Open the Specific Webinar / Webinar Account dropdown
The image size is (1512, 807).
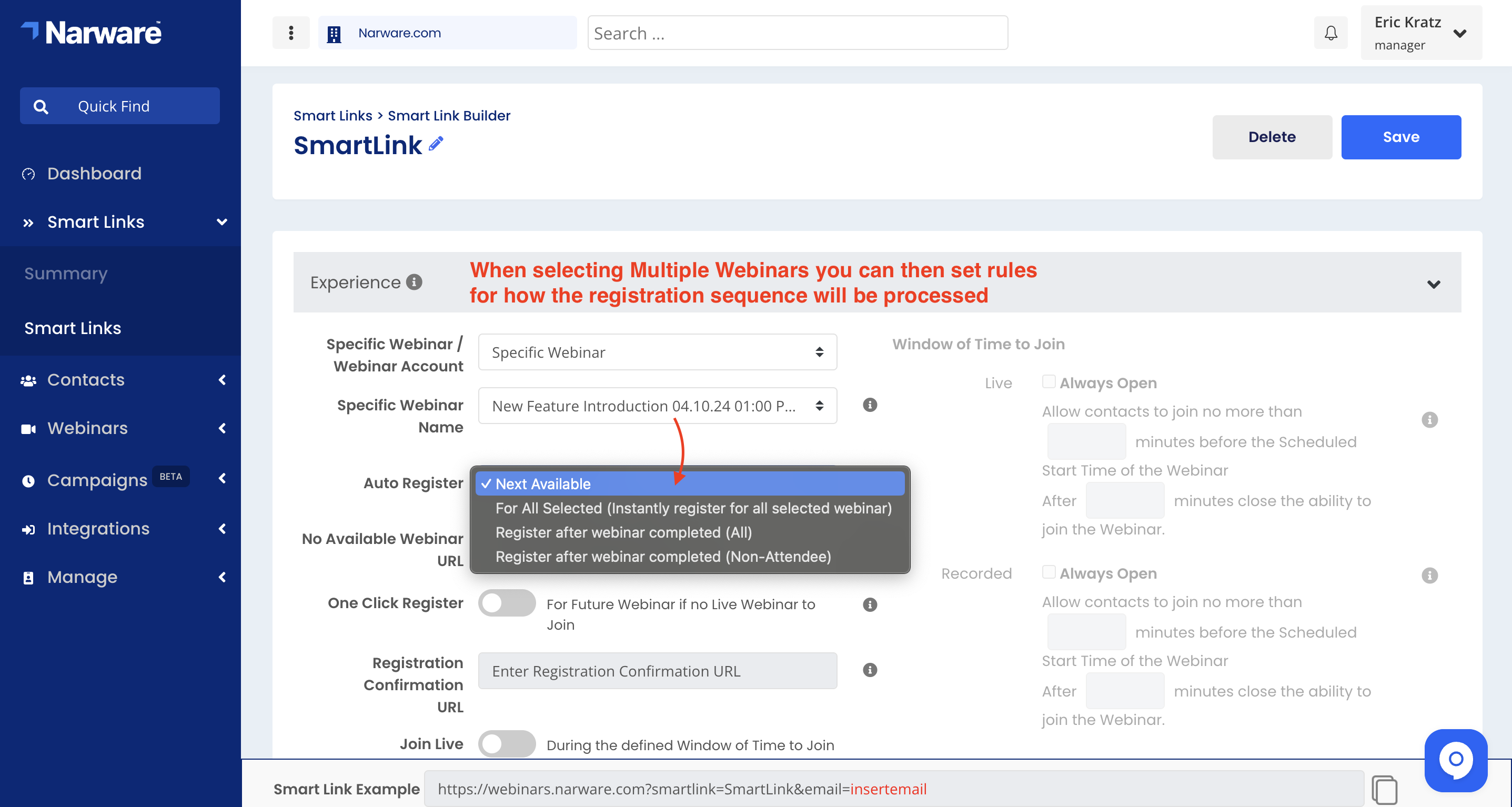[x=658, y=352]
